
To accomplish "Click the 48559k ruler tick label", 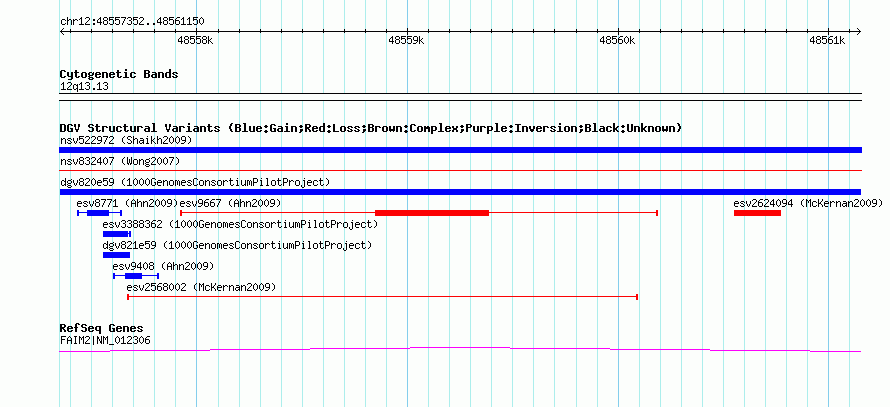I will click(406, 40).
